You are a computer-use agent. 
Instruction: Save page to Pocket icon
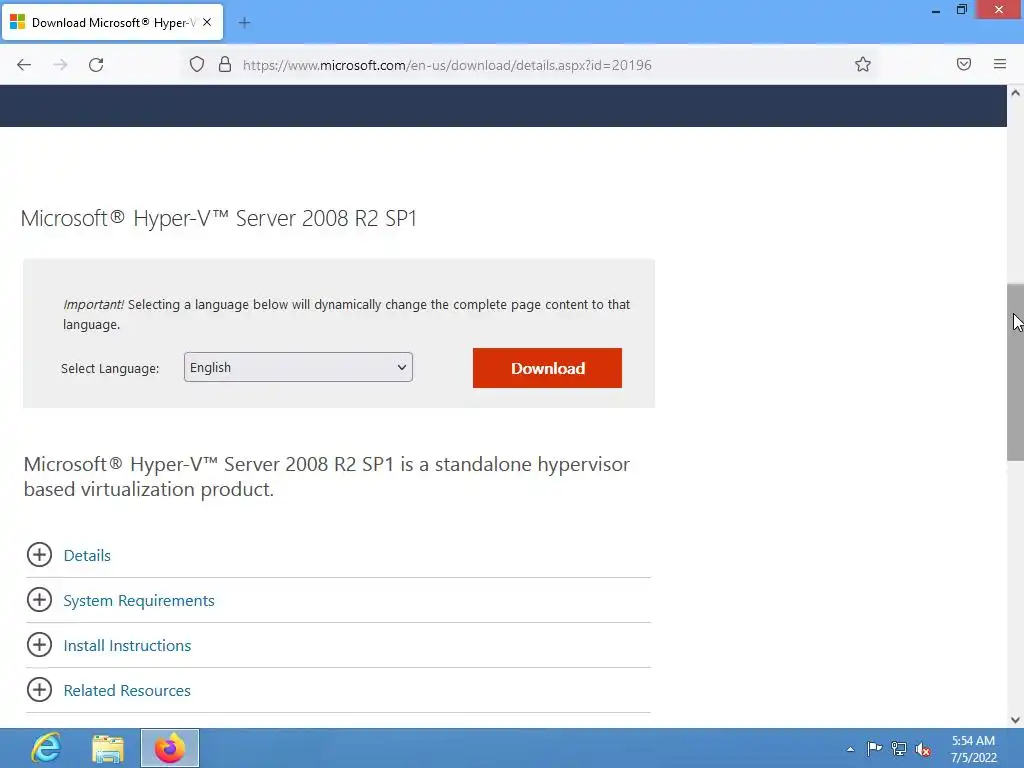[964, 64]
